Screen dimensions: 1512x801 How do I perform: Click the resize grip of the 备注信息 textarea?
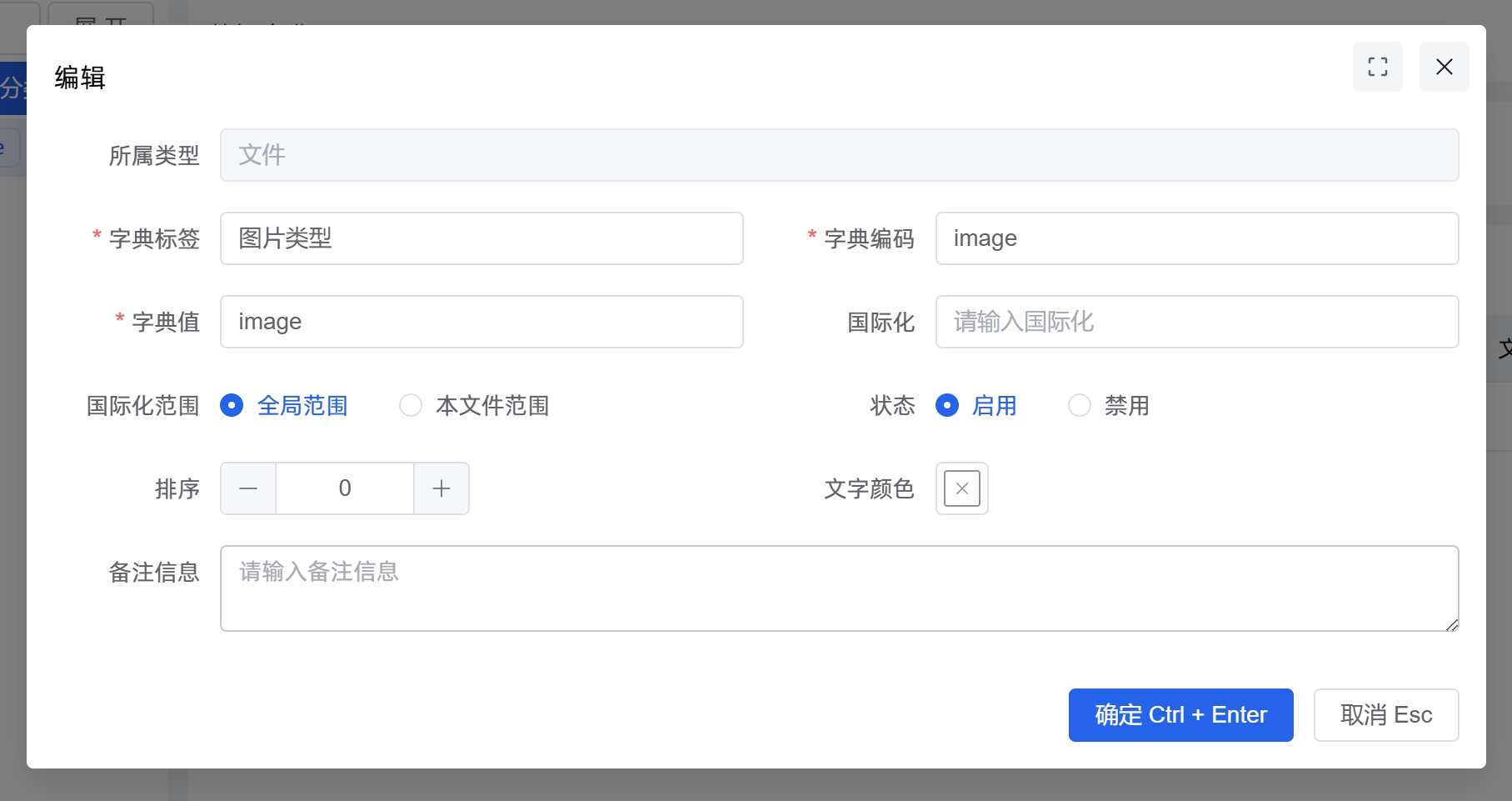(x=1453, y=625)
